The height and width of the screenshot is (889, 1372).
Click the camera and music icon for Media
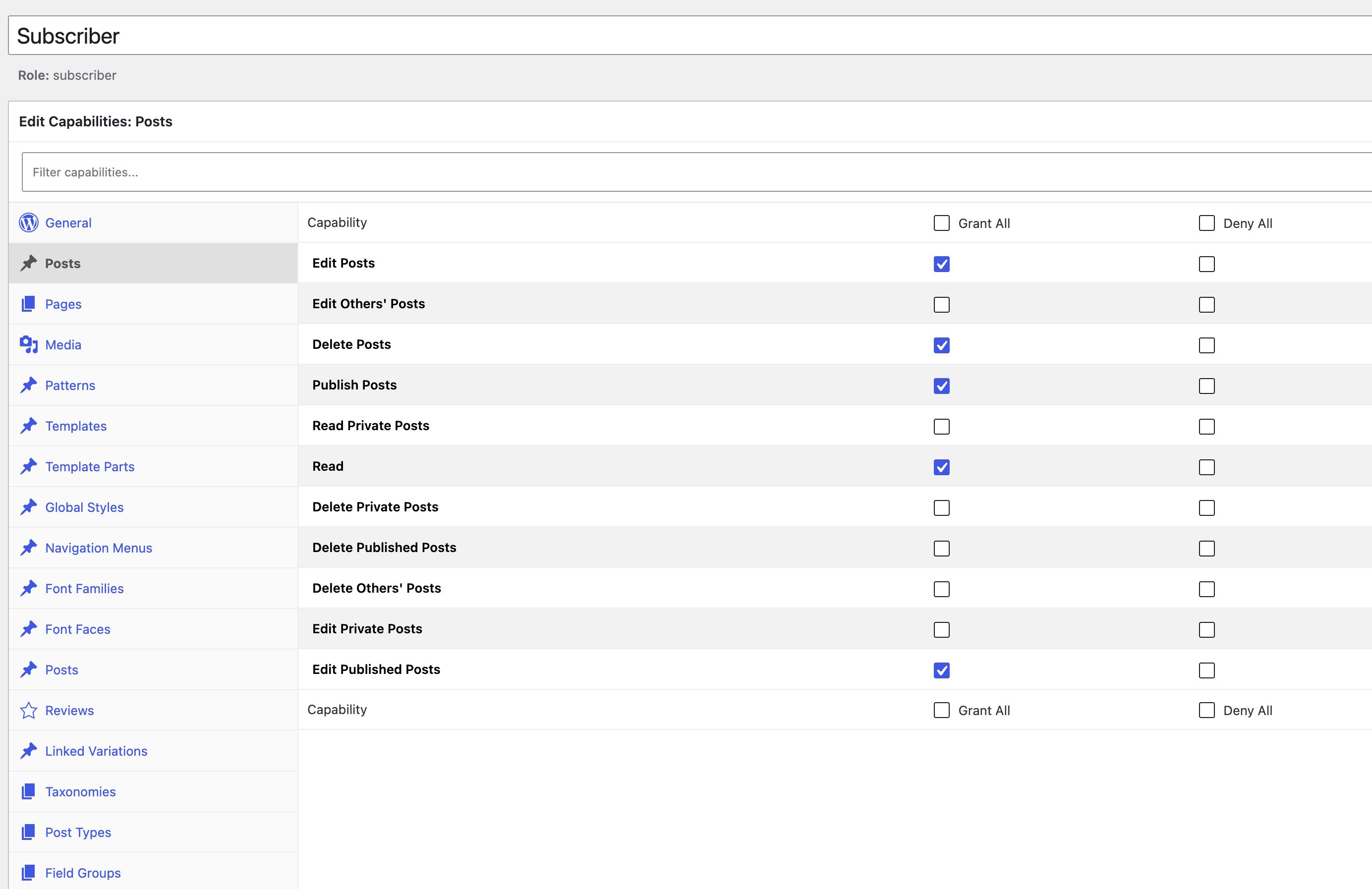pos(28,344)
